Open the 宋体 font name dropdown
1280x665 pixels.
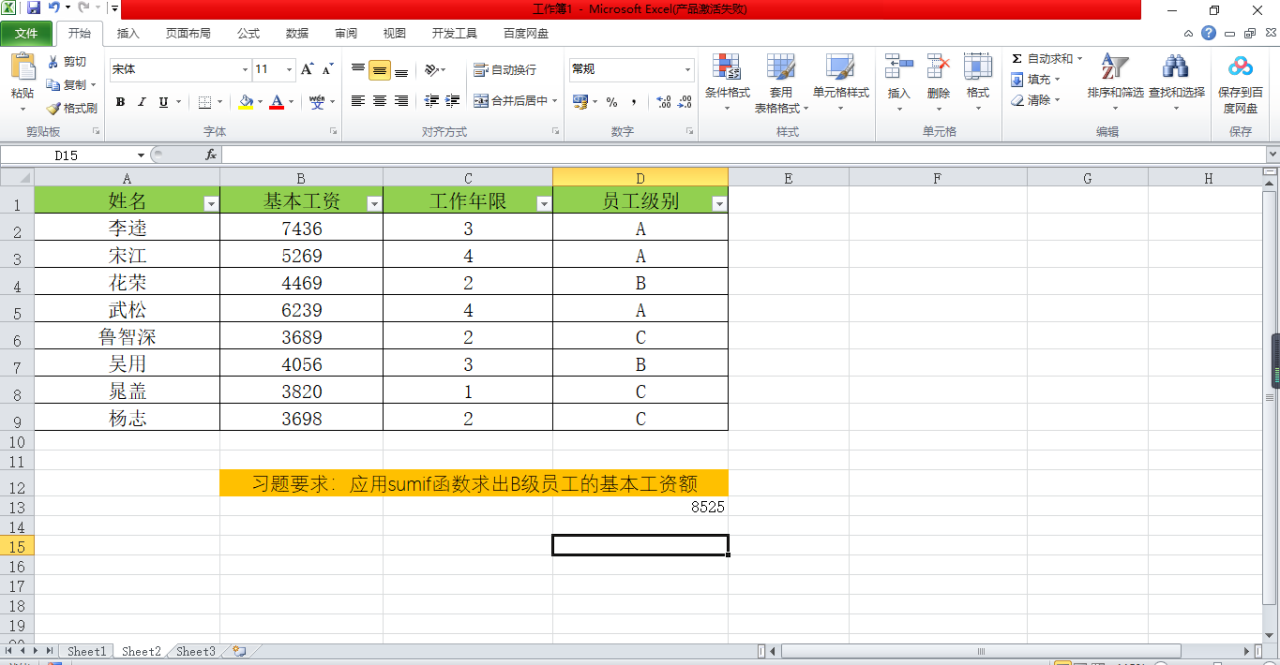pos(245,70)
